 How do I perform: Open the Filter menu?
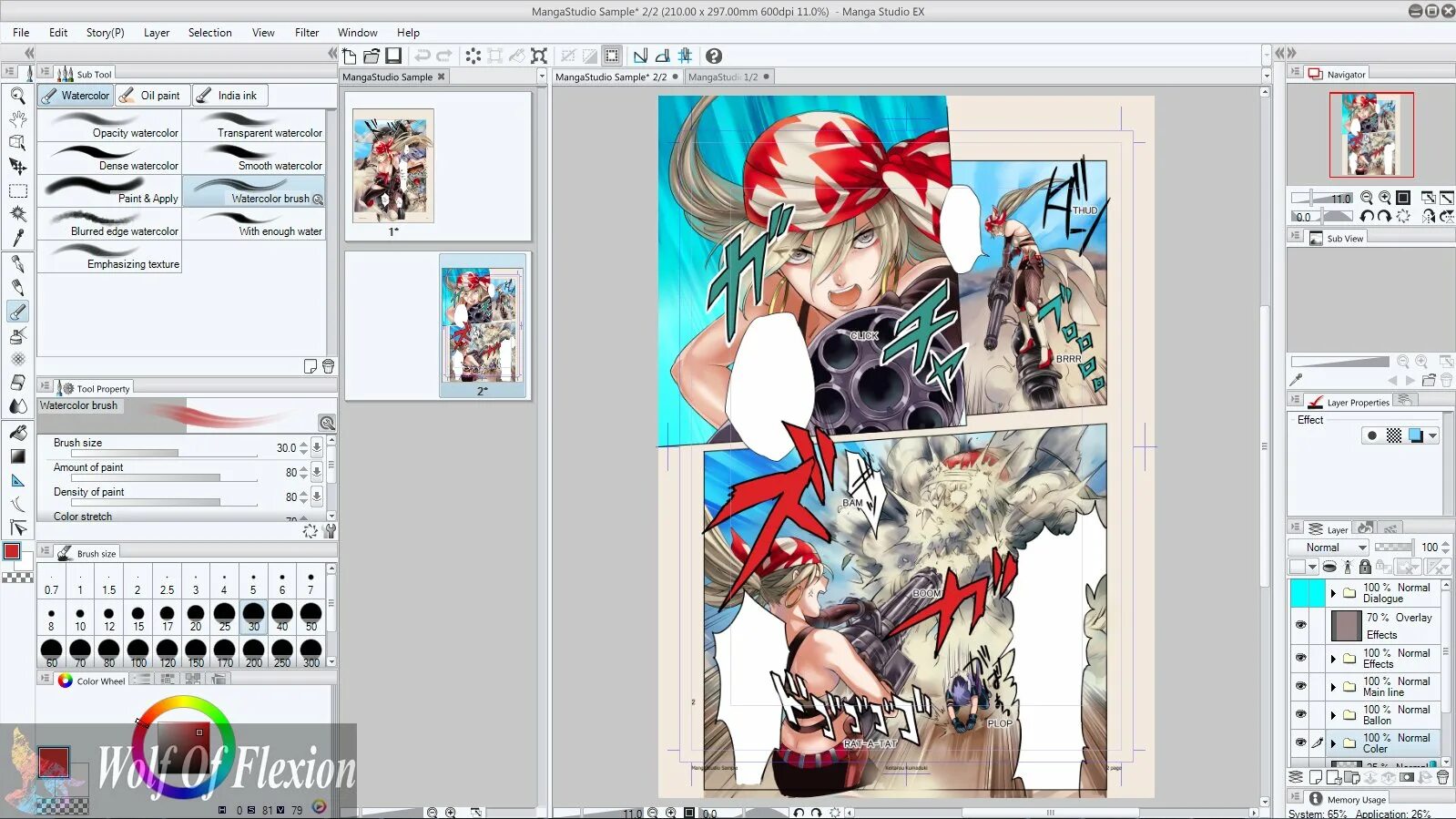click(307, 32)
